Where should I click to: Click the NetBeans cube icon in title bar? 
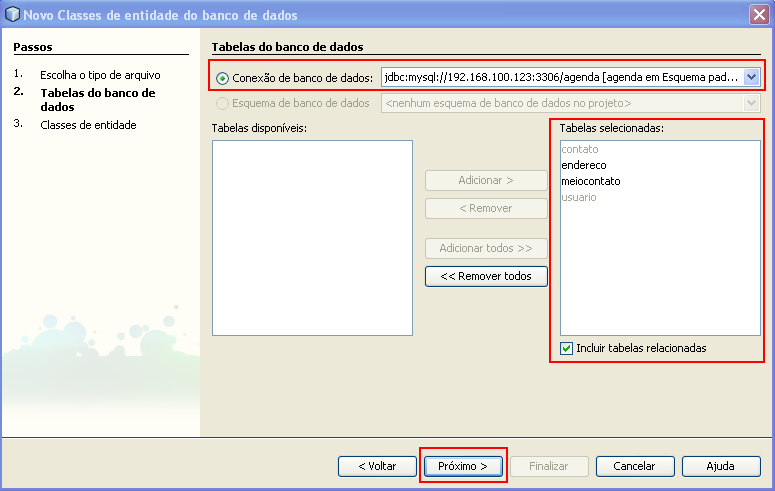click(12, 13)
